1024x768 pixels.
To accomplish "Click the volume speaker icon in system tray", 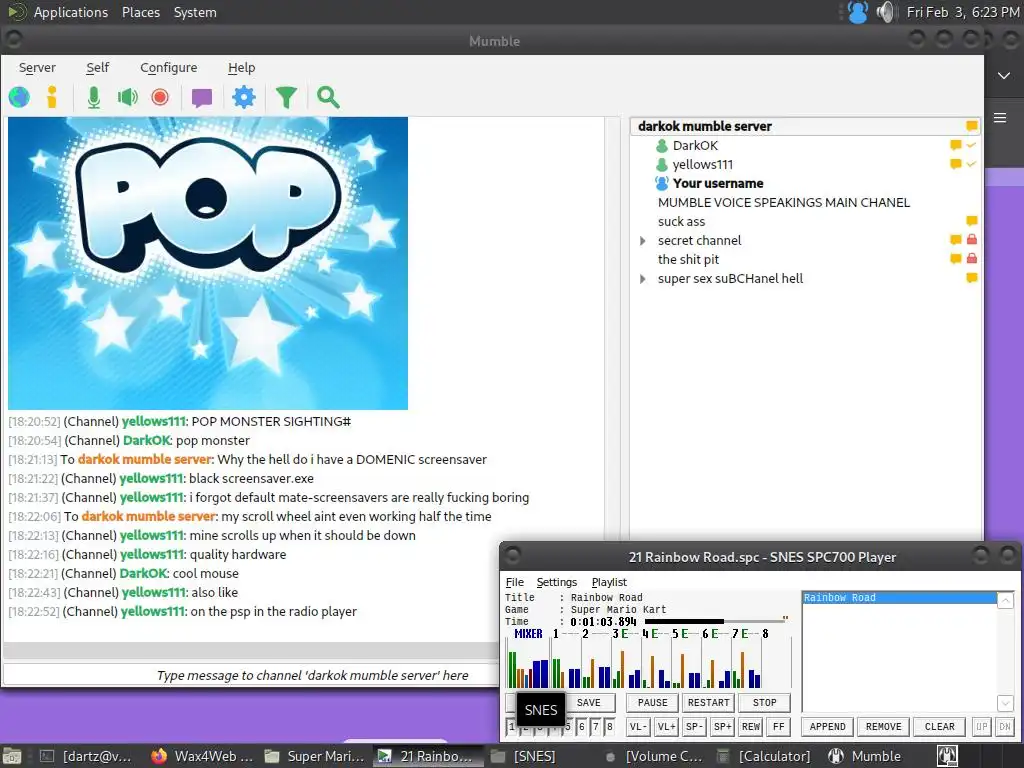I will 886,12.
